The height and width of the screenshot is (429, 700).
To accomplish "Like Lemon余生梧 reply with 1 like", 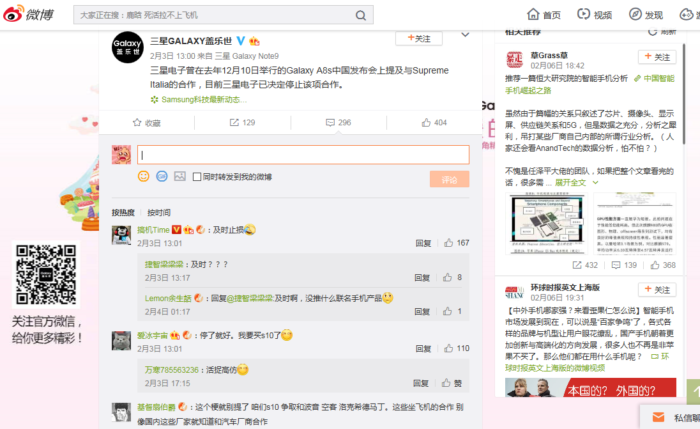I will 452,311.
